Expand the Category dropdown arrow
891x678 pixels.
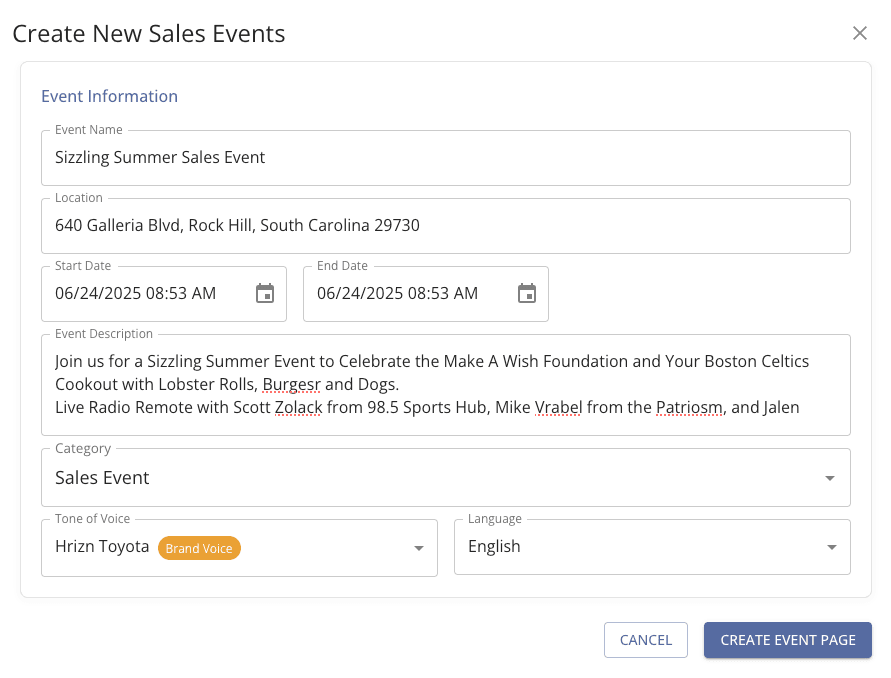829,478
